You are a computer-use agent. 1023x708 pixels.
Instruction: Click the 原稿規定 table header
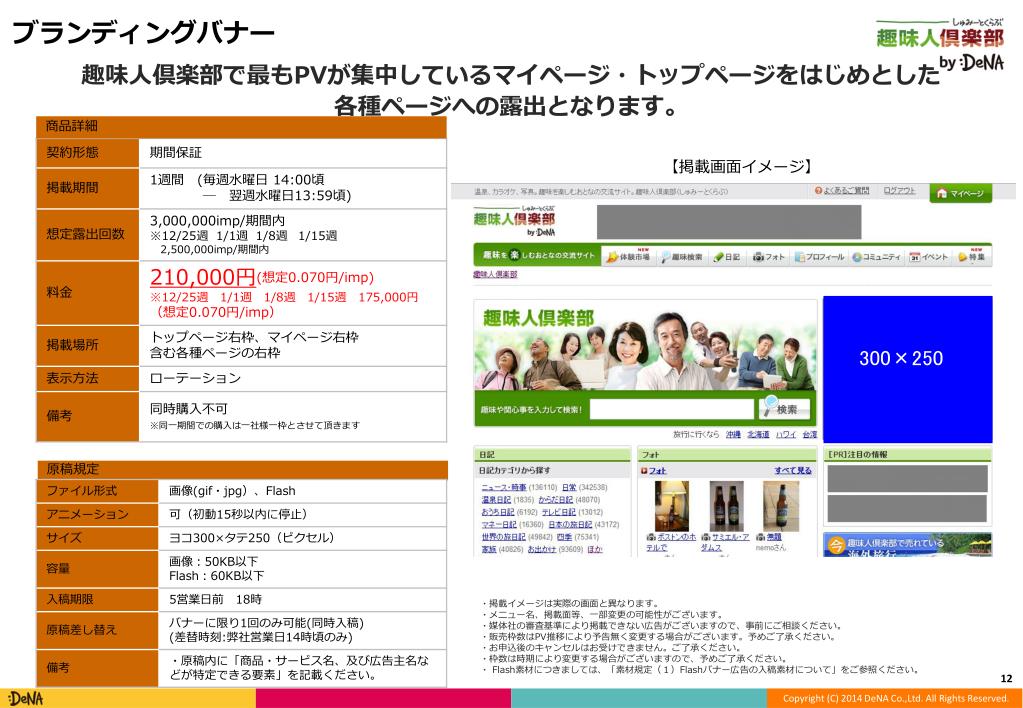(242, 469)
